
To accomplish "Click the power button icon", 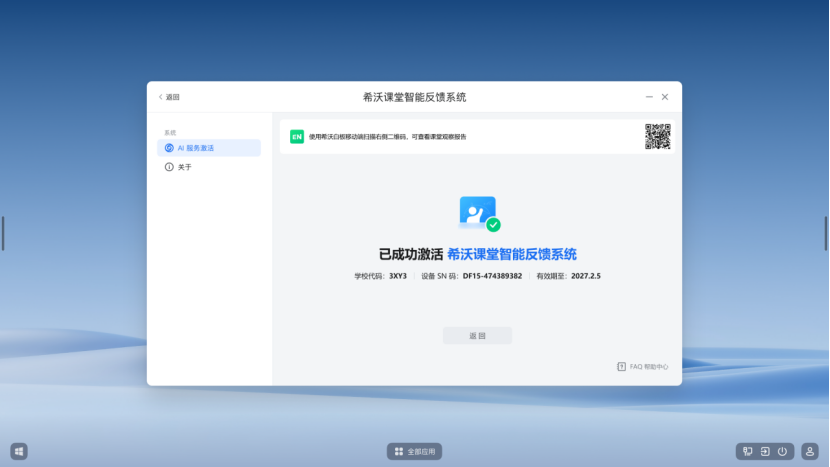I will [782, 451].
